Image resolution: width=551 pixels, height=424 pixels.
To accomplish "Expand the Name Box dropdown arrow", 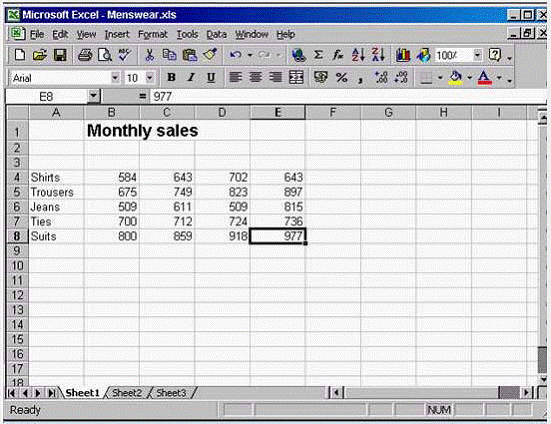I will pos(93,96).
